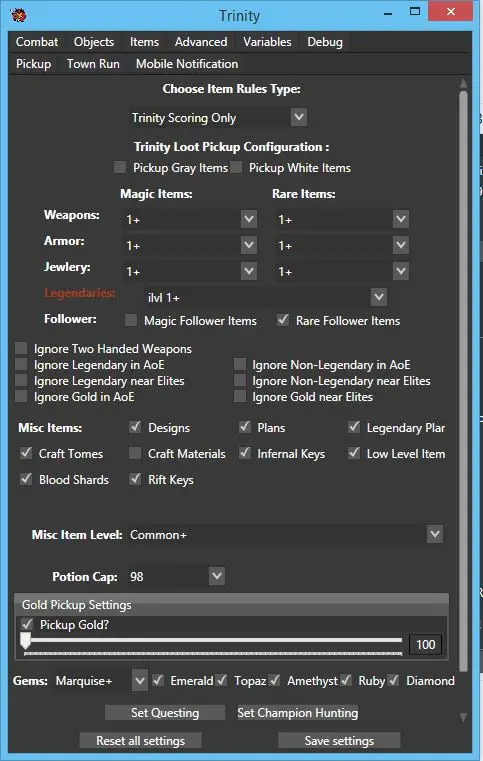
Task: Click the scrollbar up arrow
Action: click(x=464, y=83)
